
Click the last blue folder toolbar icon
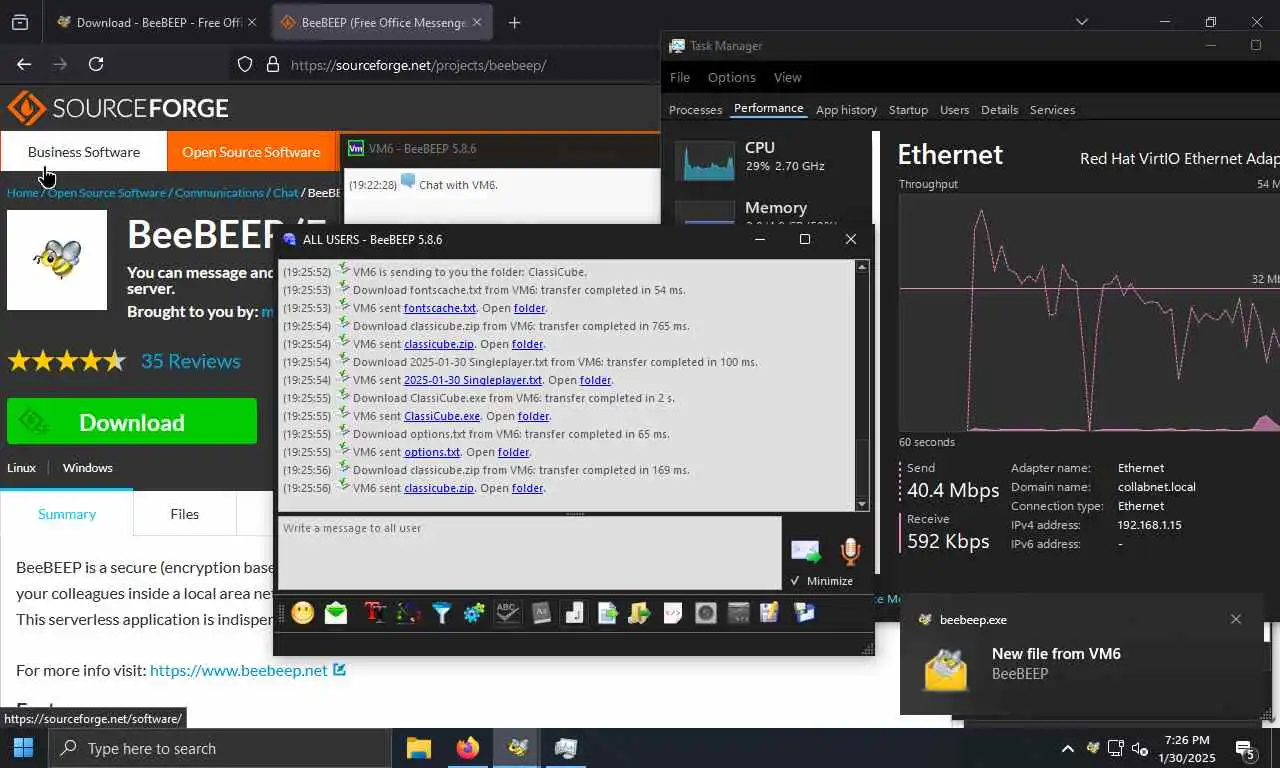coord(805,613)
